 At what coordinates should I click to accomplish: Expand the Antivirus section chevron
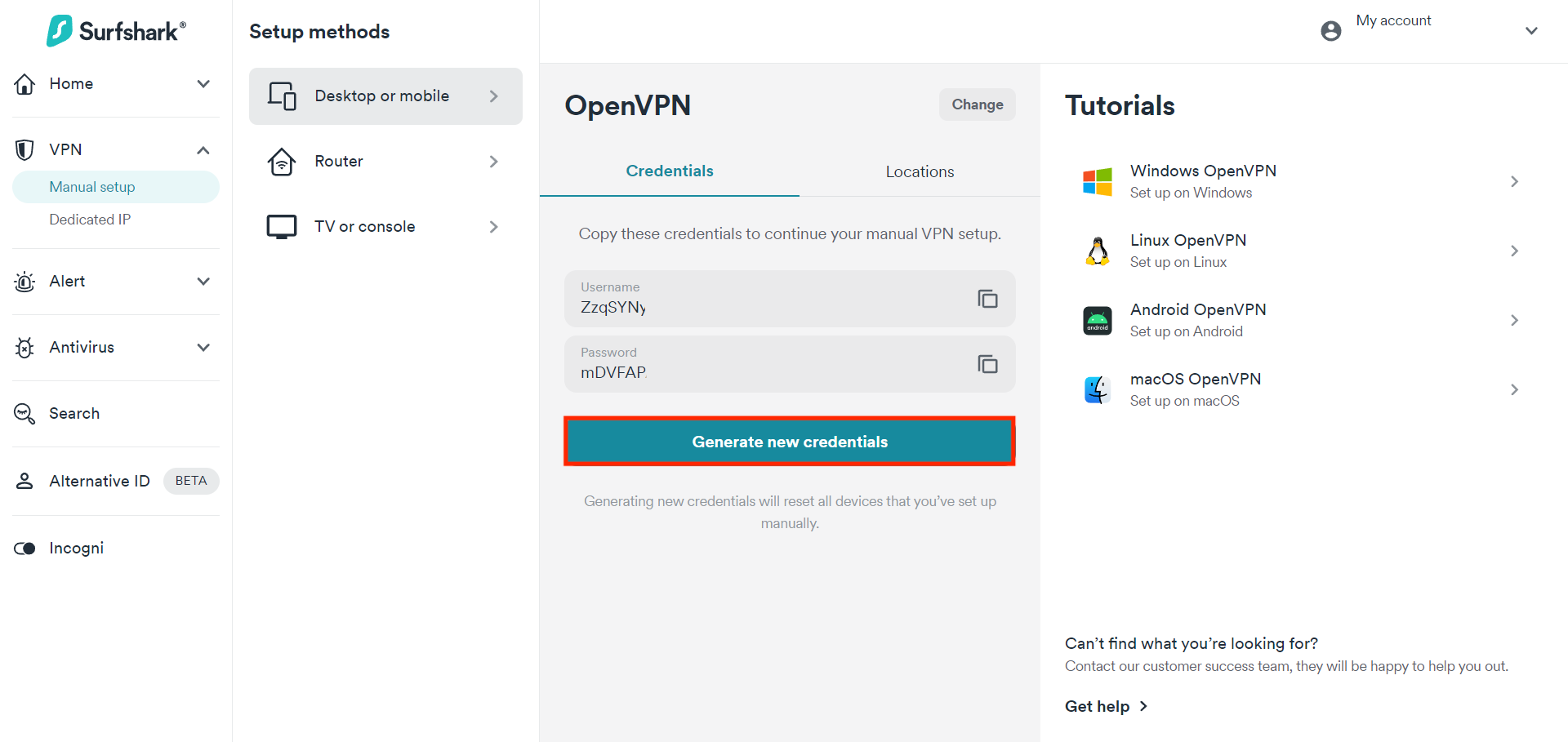point(203,348)
